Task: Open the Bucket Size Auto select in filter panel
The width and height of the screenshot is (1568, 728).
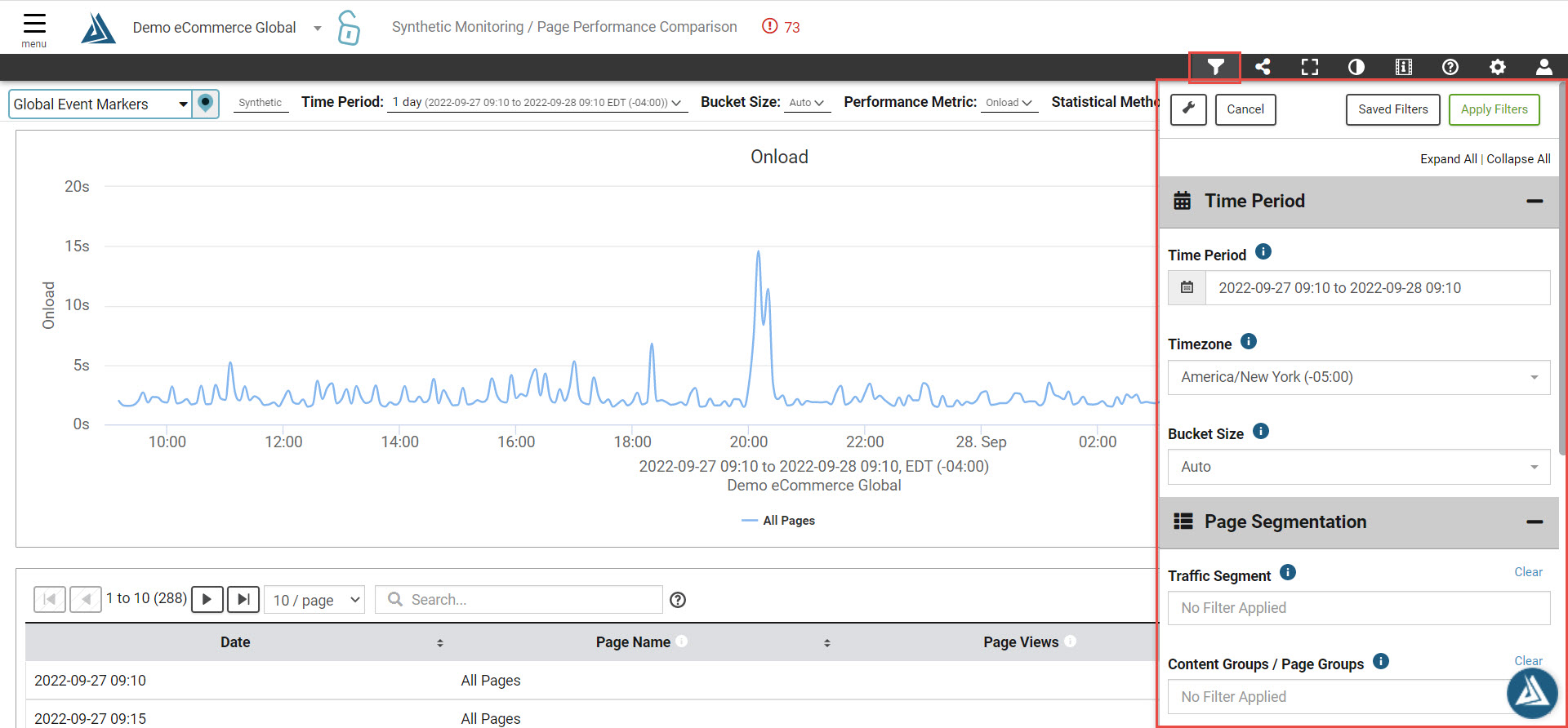Action: 1359,467
